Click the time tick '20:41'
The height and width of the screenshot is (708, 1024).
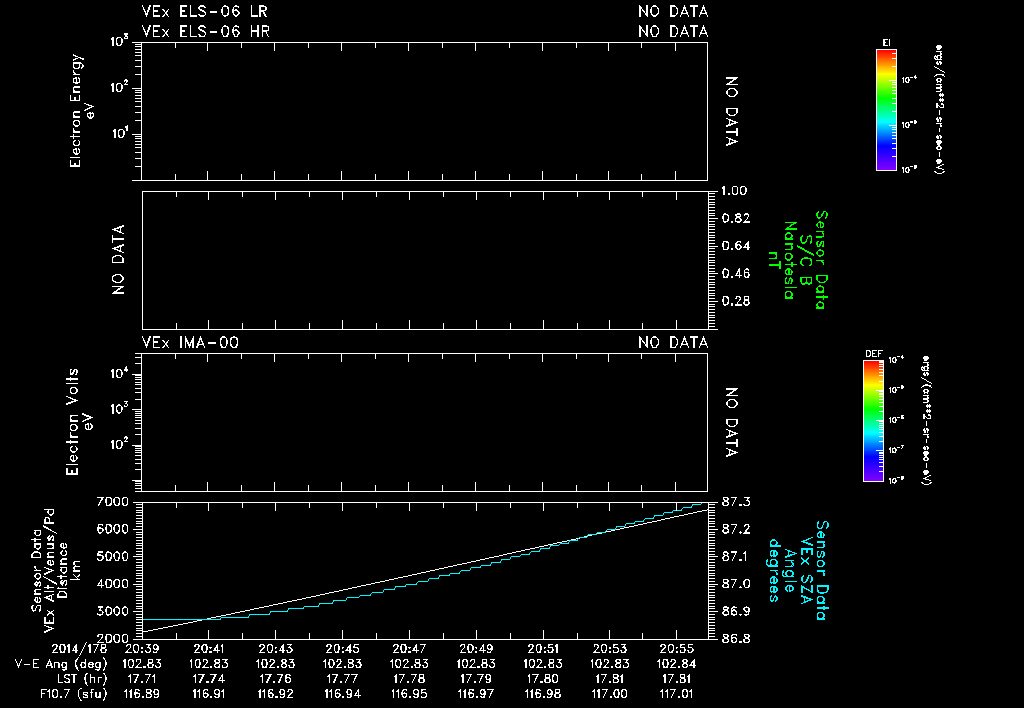pos(208,649)
